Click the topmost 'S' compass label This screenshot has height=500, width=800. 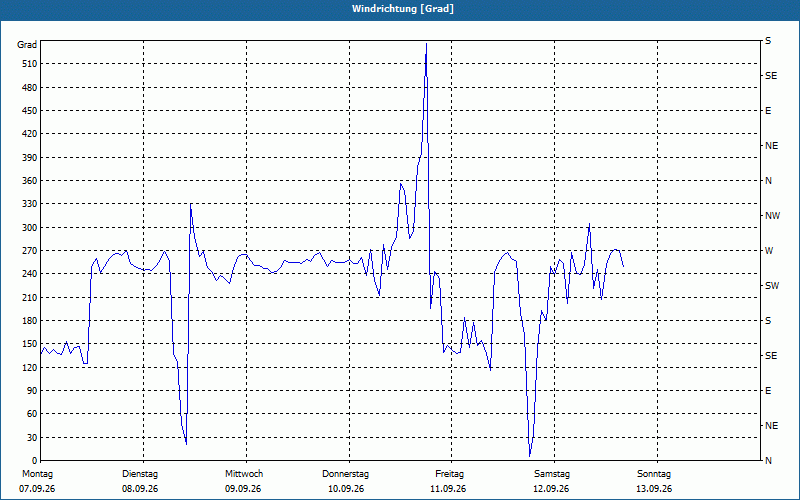pyautogui.click(x=768, y=41)
